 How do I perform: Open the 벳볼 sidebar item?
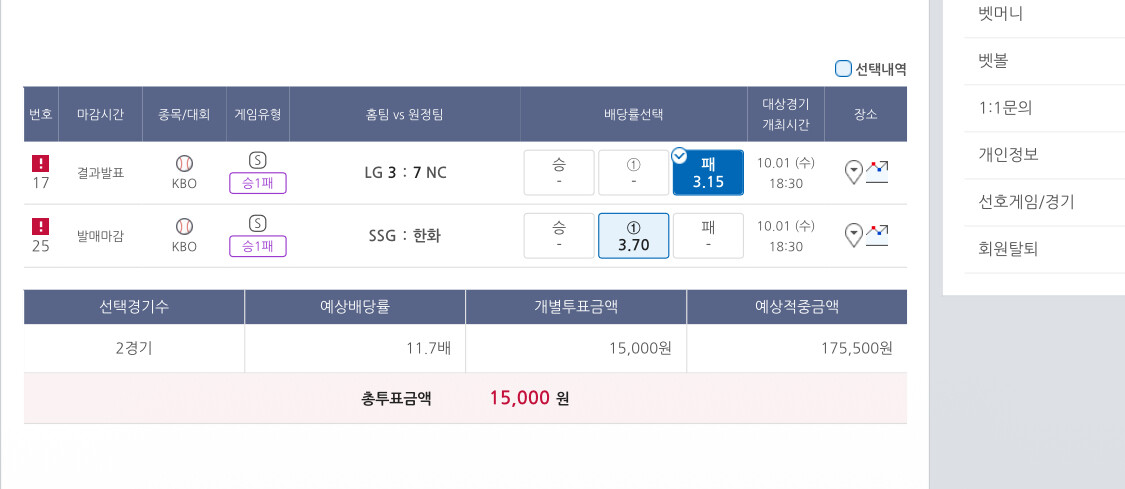pyautogui.click(x=993, y=61)
